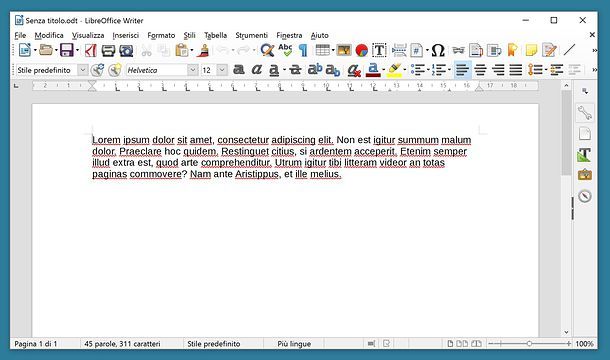Toggle strikethrough formatting
Screen dimensions: 610x360
[295, 70]
